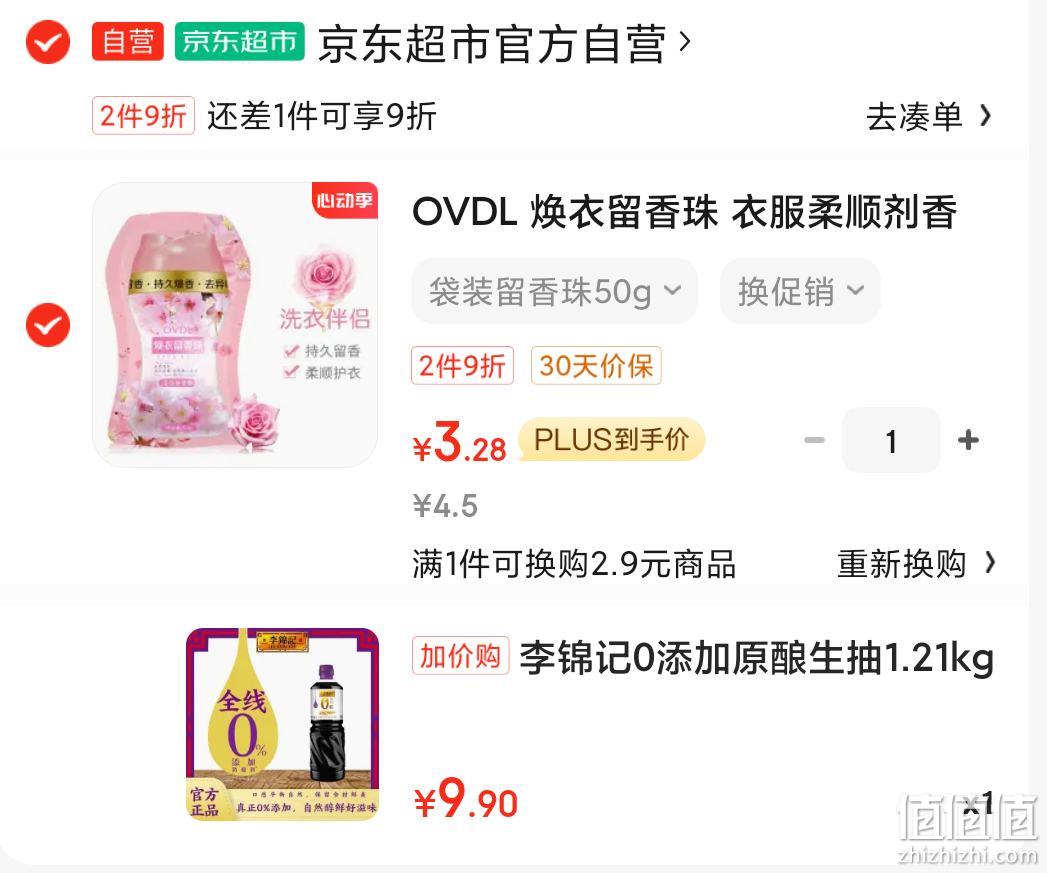Open the OVDL product thumbnail image
The width and height of the screenshot is (1047, 873).
tap(235, 325)
